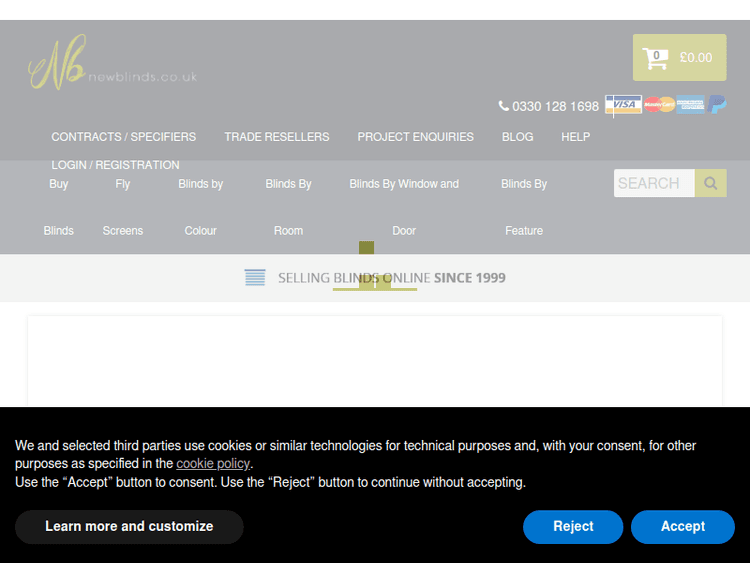Expand the Blinds By Room menu
750x563 pixels.
[x=289, y=207]
